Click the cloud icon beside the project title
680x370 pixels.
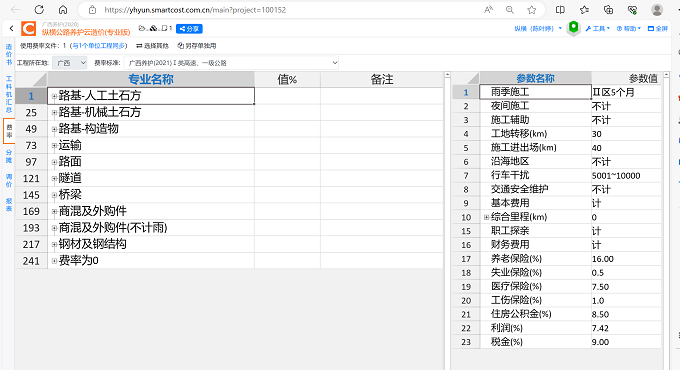click(x=154, y=28)
